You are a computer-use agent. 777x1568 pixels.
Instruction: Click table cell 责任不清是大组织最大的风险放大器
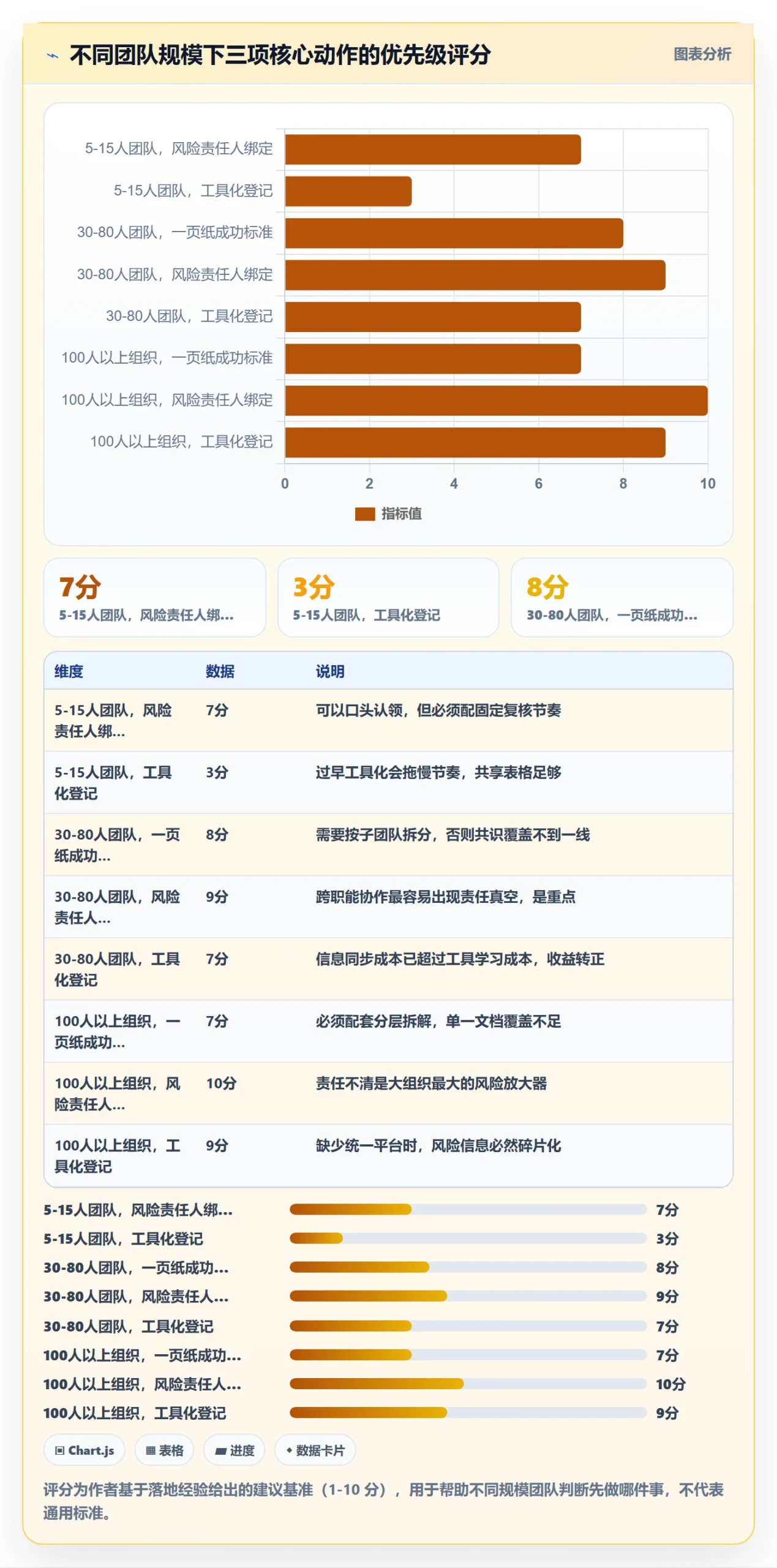pos(431,1083)
